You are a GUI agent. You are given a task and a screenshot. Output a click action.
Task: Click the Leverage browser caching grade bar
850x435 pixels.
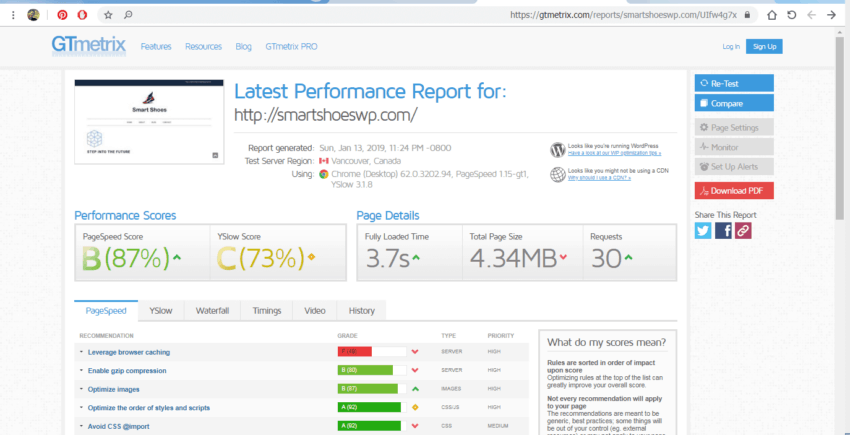point(371,352)
